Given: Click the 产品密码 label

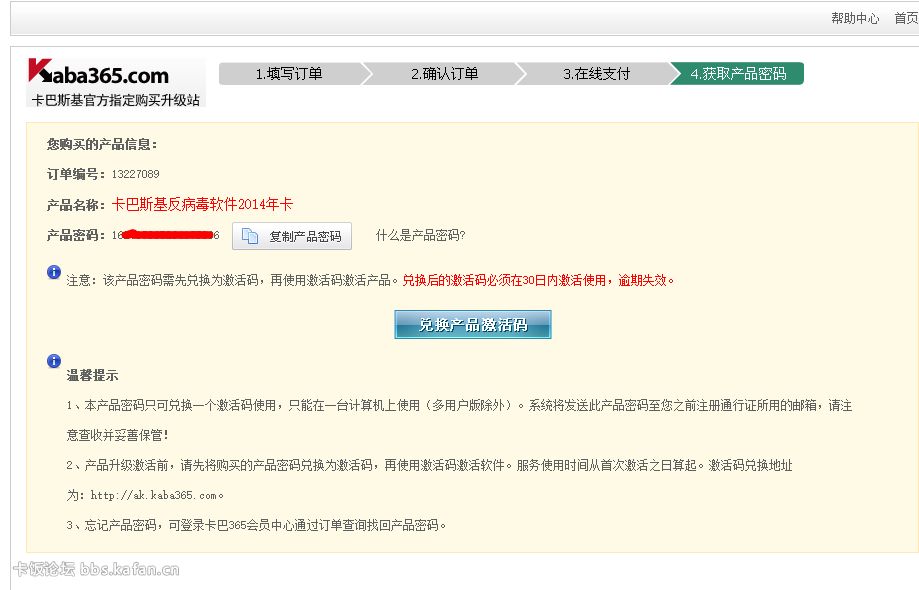Looking at the screenshot, I should click(x=76, y=236).
